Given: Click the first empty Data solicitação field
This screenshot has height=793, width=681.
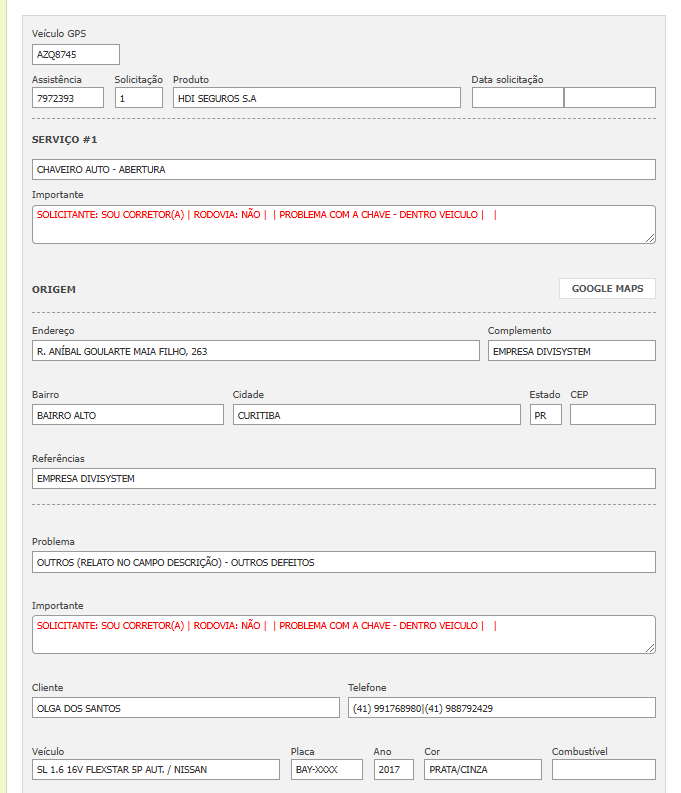Looking at the screenshot, I should point(517,98).
